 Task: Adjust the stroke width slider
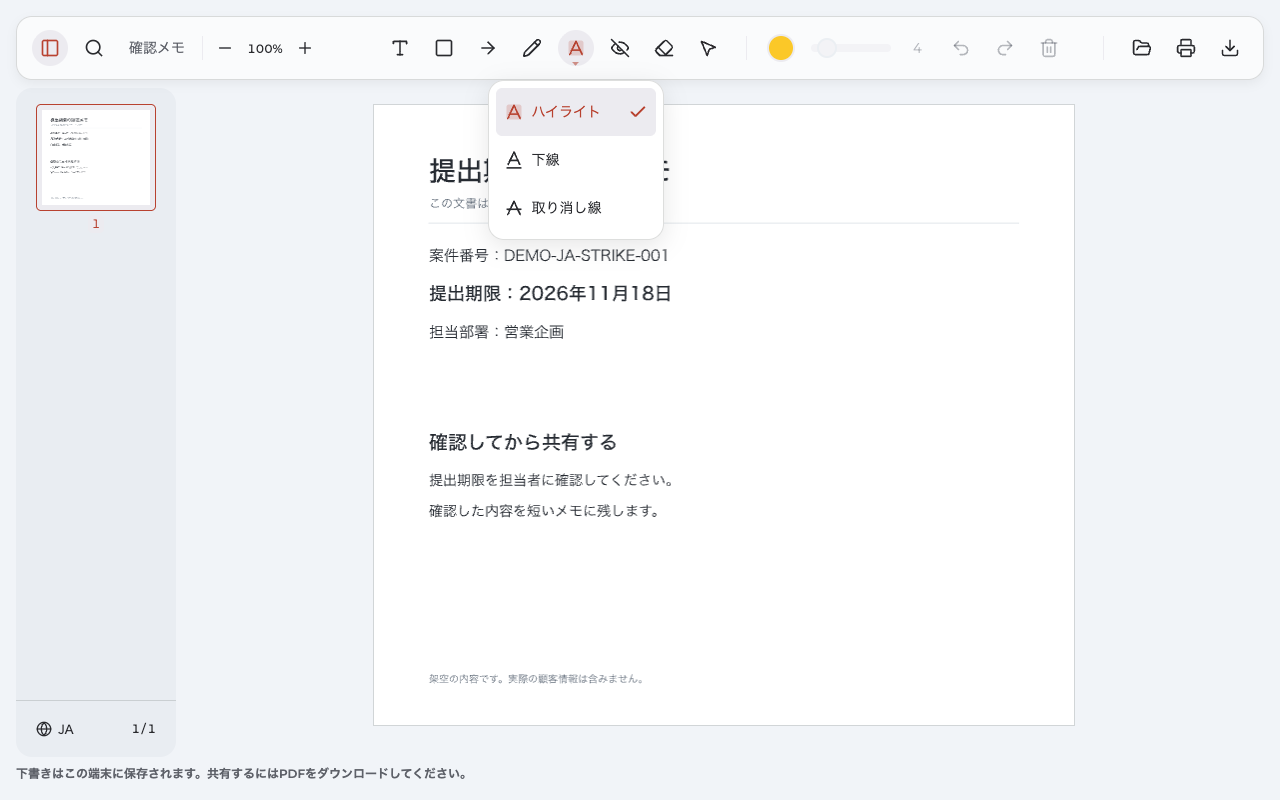pos(851,48)
